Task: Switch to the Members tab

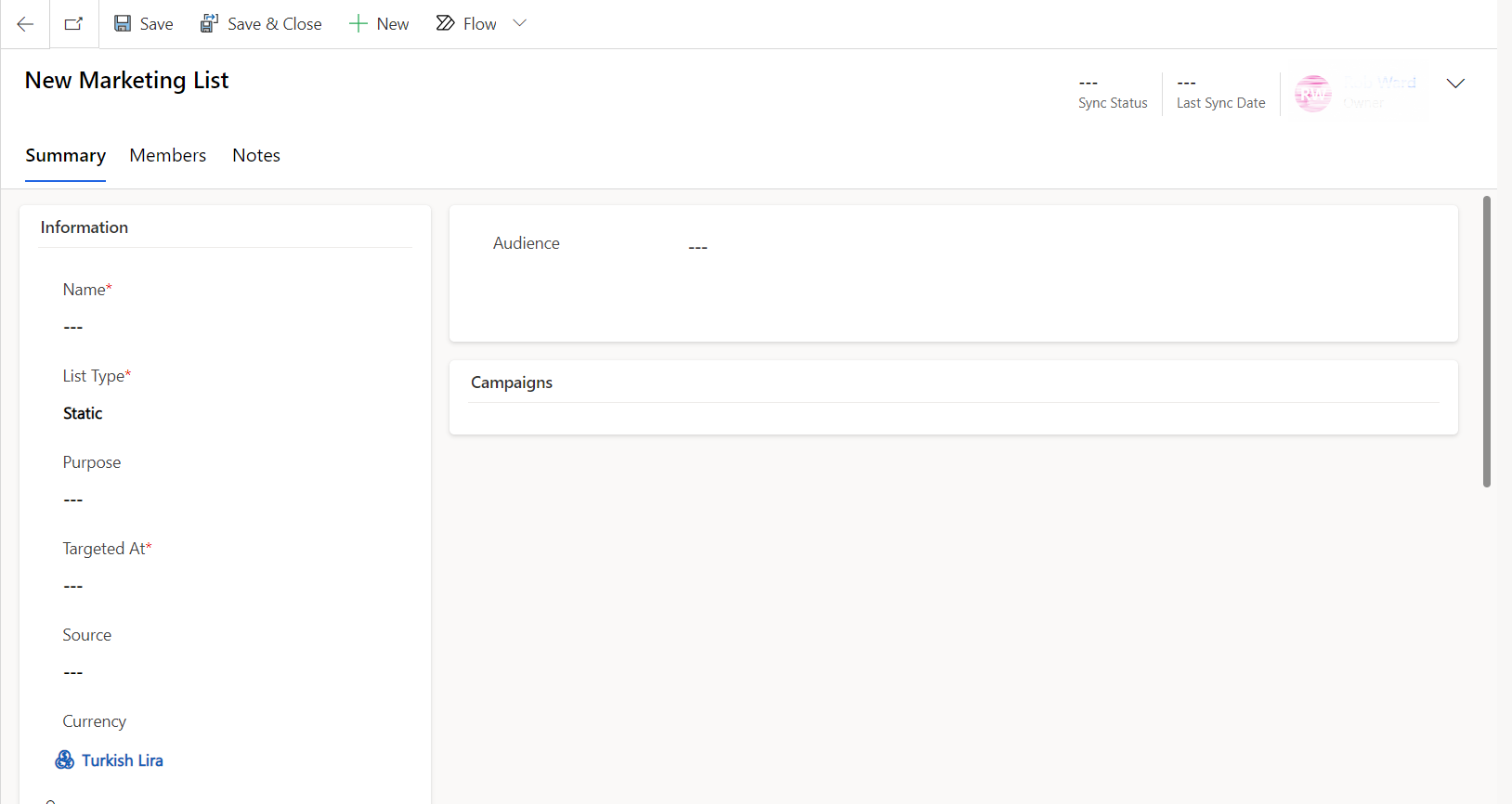Action: click(x=168, y=156)
